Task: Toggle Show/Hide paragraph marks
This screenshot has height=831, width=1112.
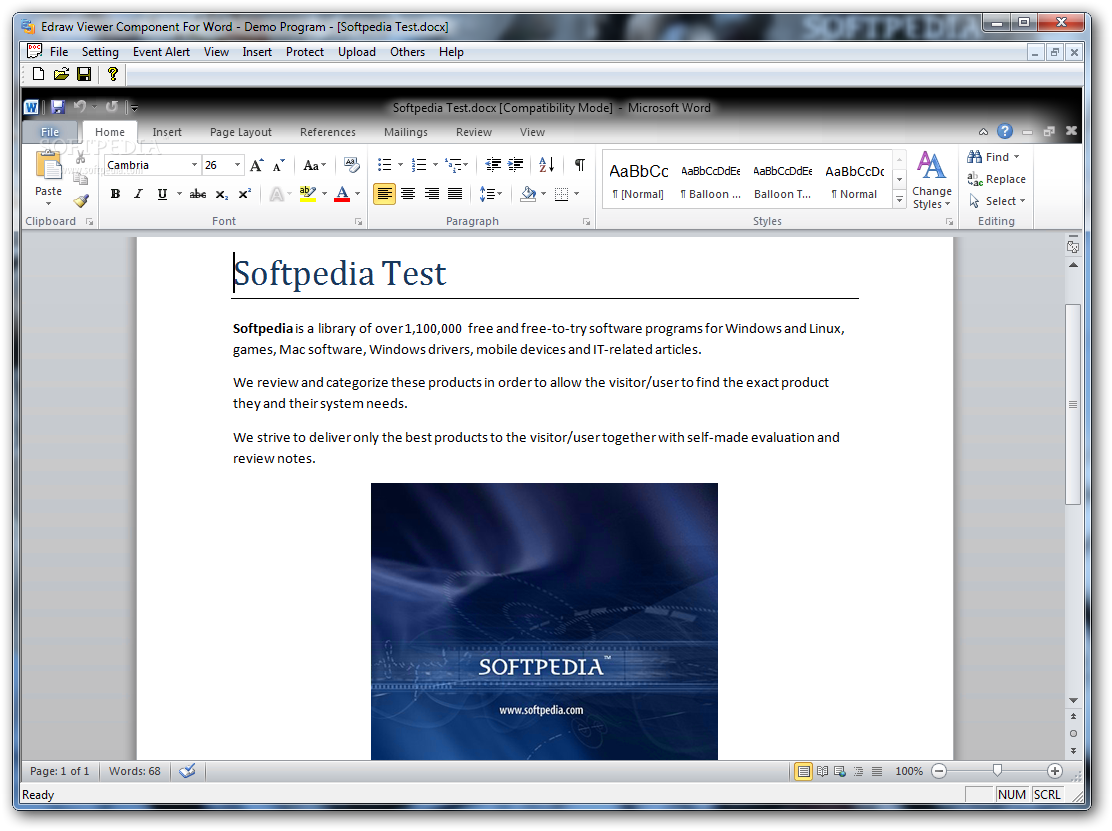Action: (x=579, y=165)
